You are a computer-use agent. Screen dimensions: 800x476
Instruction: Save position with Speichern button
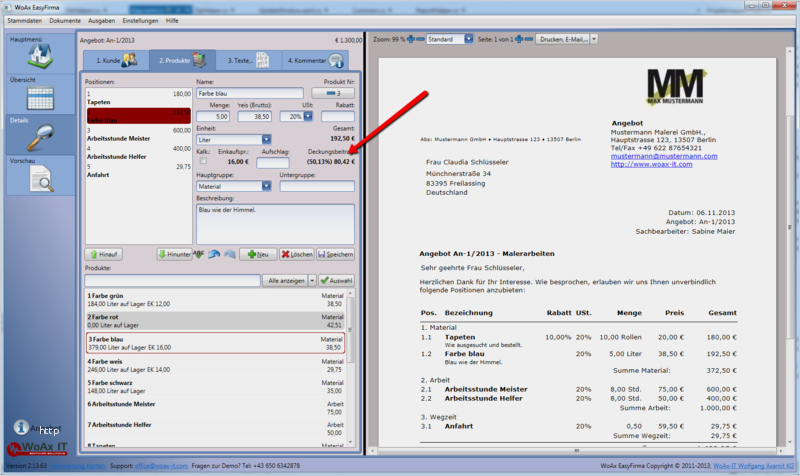(335, 254)
